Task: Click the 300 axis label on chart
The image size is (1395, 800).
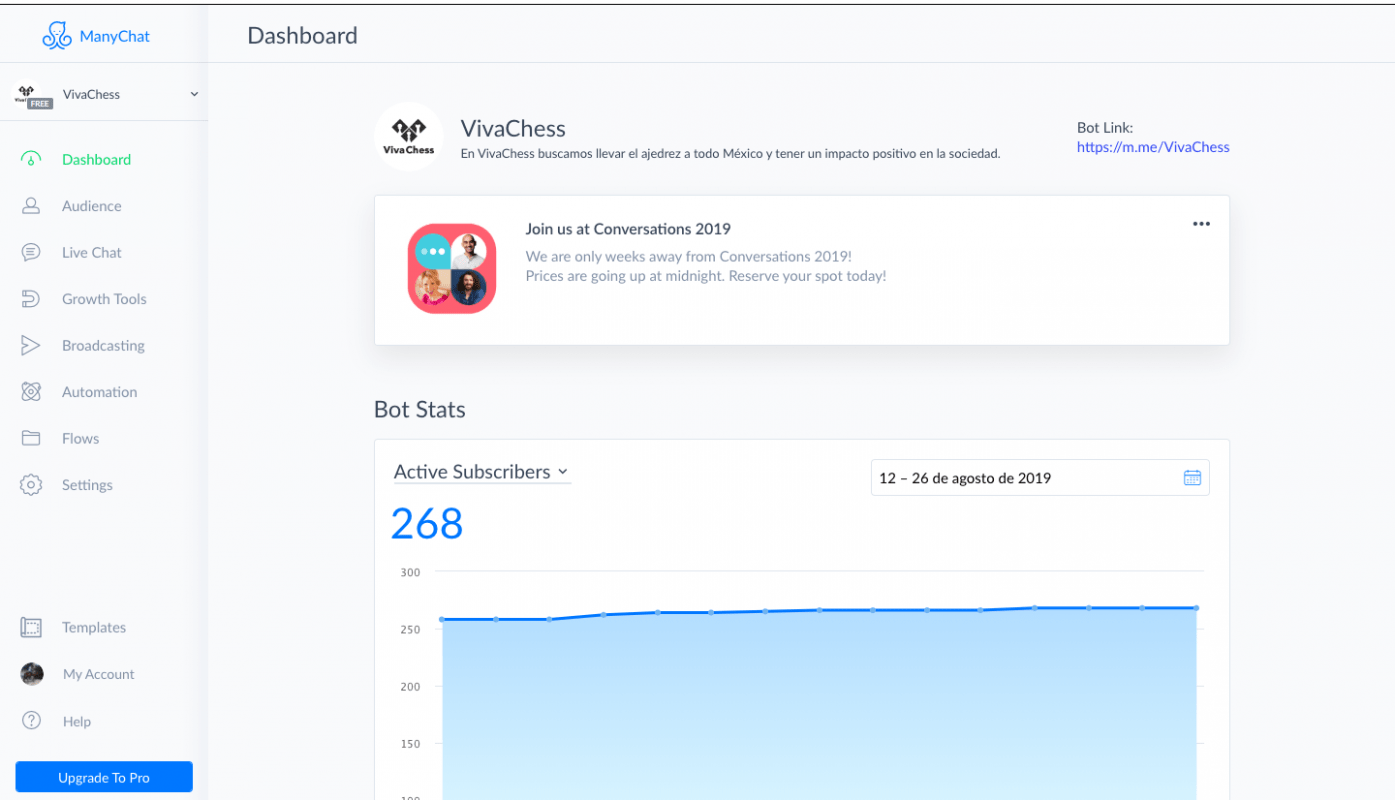Action: pos(411,573)
